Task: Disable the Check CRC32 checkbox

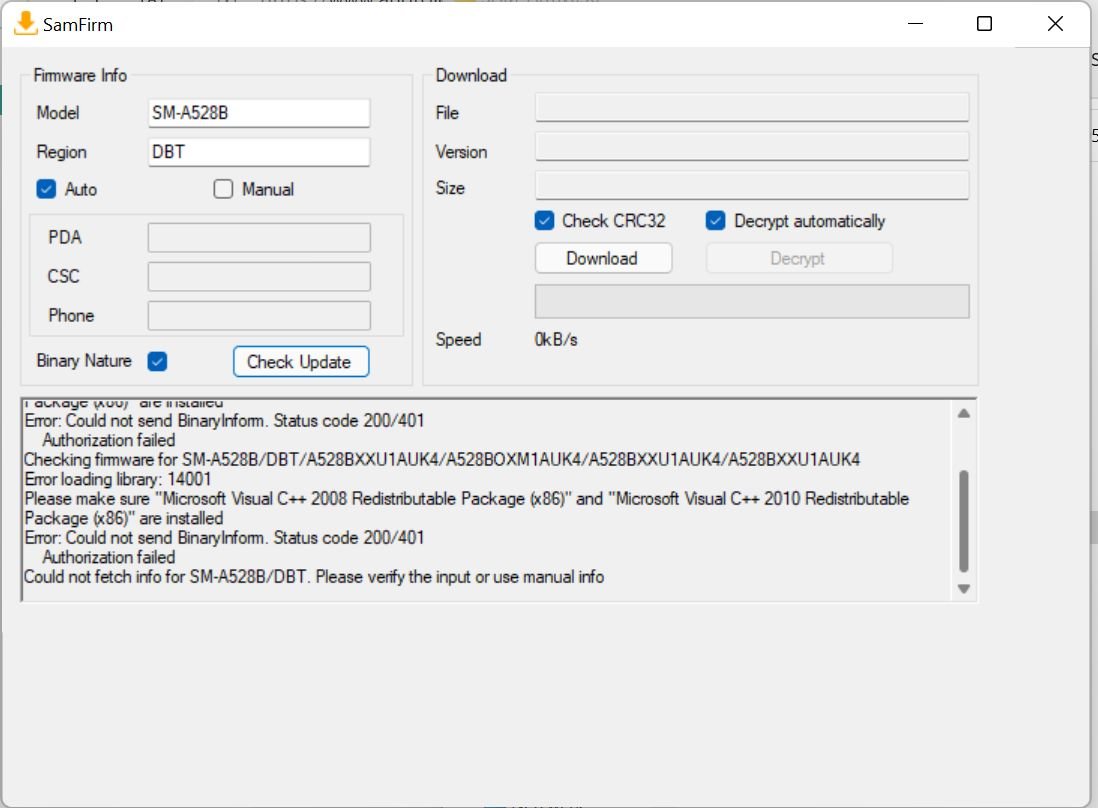Action: click(544, 221)
